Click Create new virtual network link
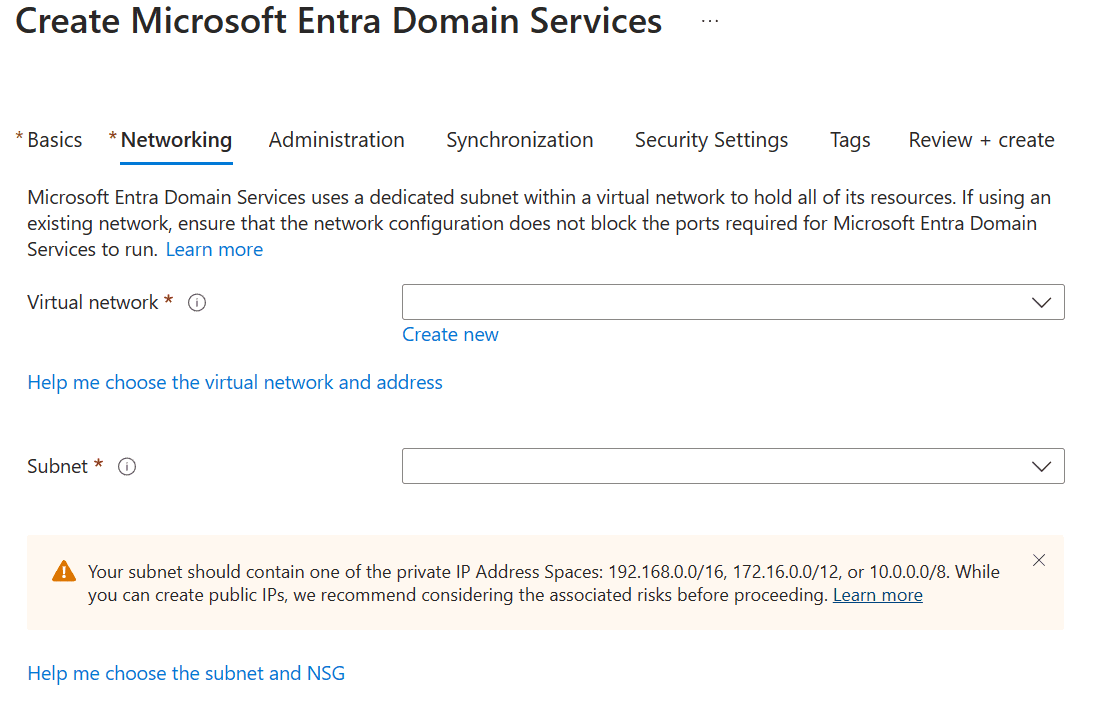This screenshot has height=719, width=1109. point(451,334)
